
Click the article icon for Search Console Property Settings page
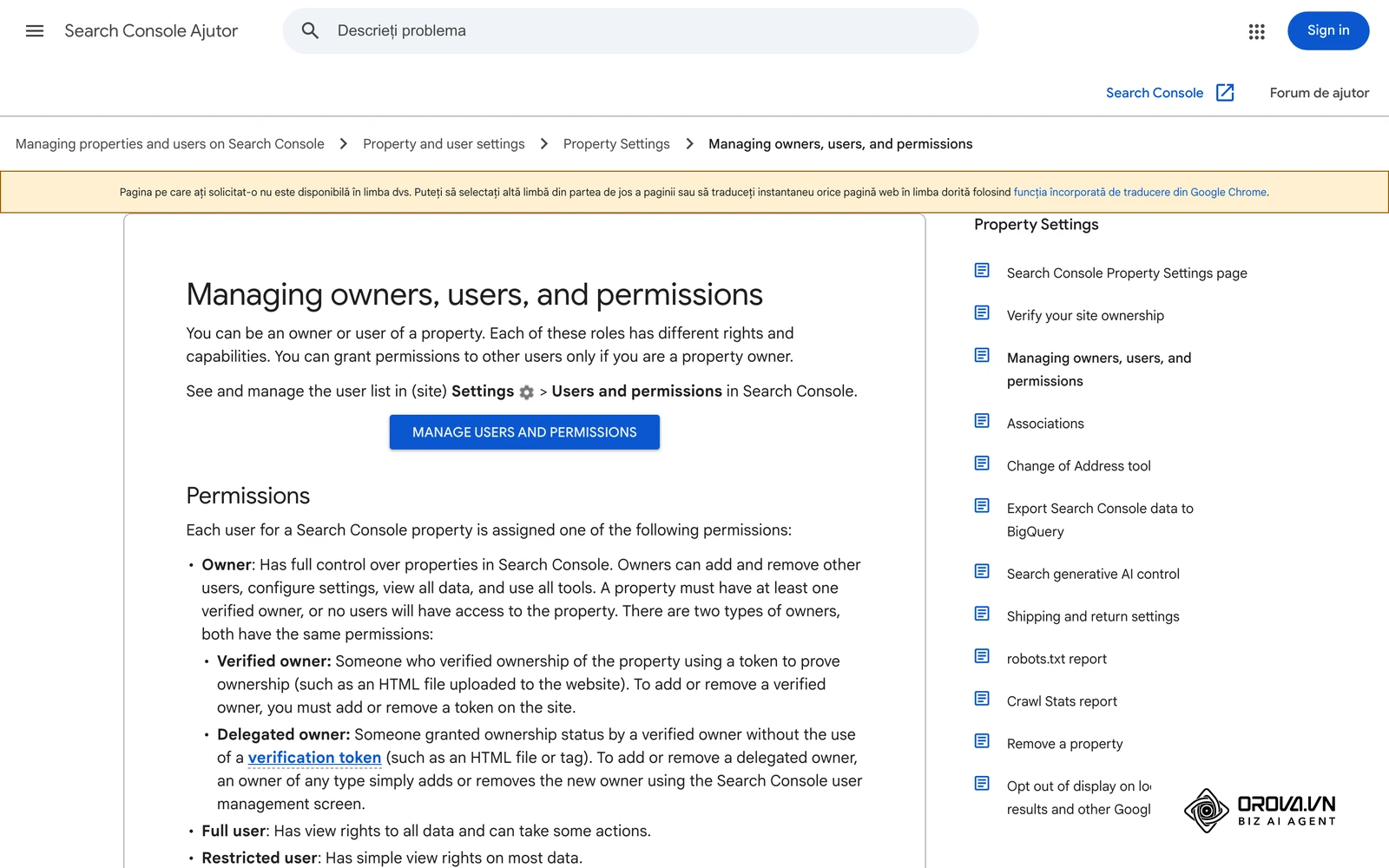[982, 271]
